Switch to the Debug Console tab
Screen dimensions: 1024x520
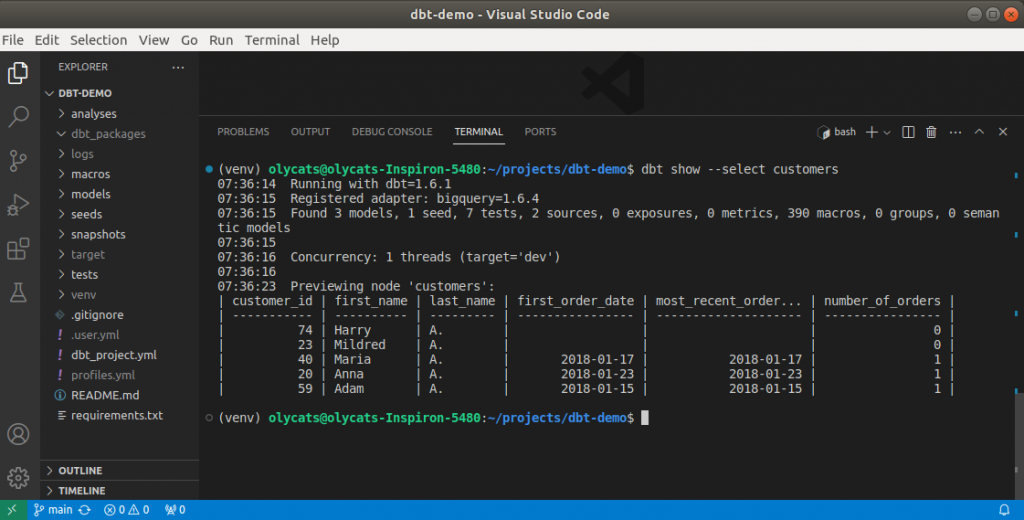pos(392,132)
